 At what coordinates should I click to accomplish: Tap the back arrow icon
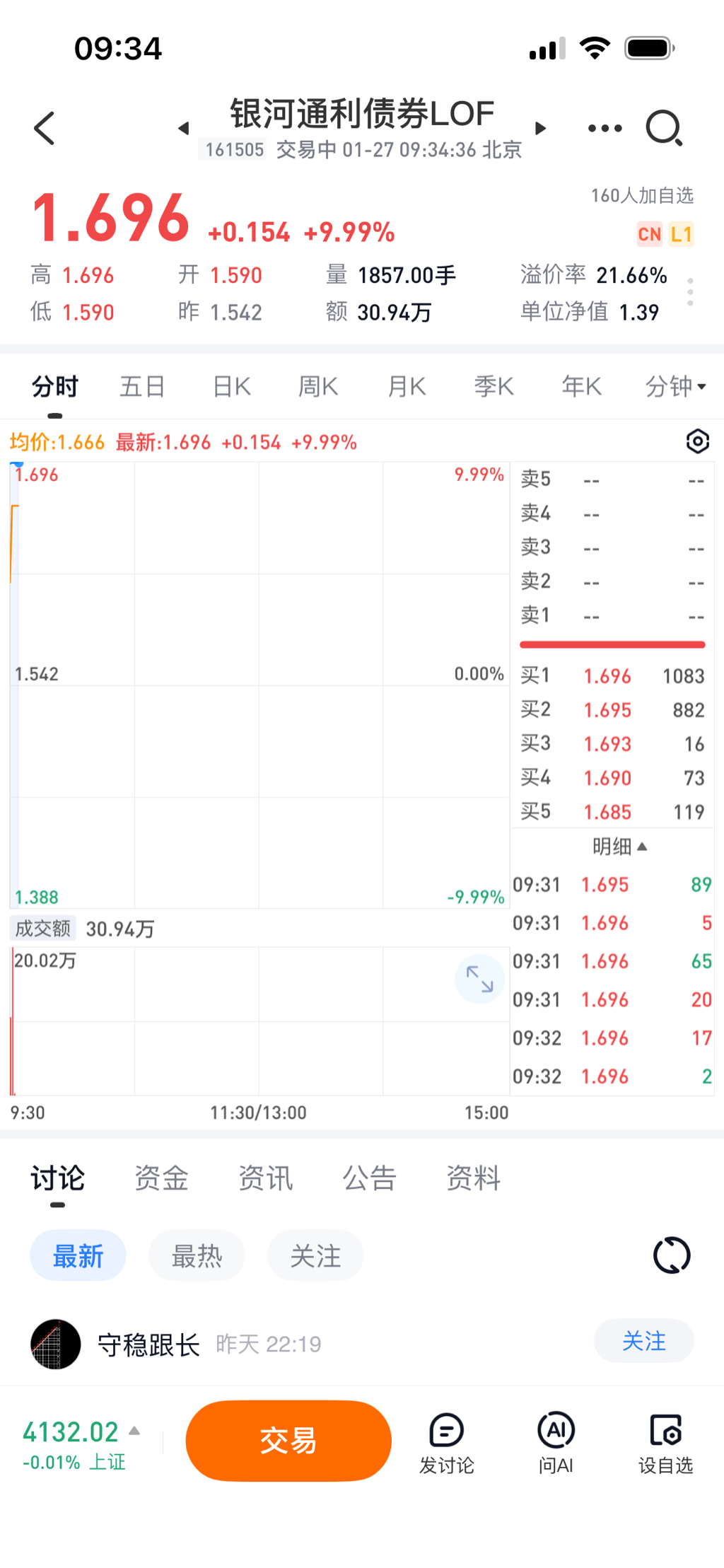point(45,129)
